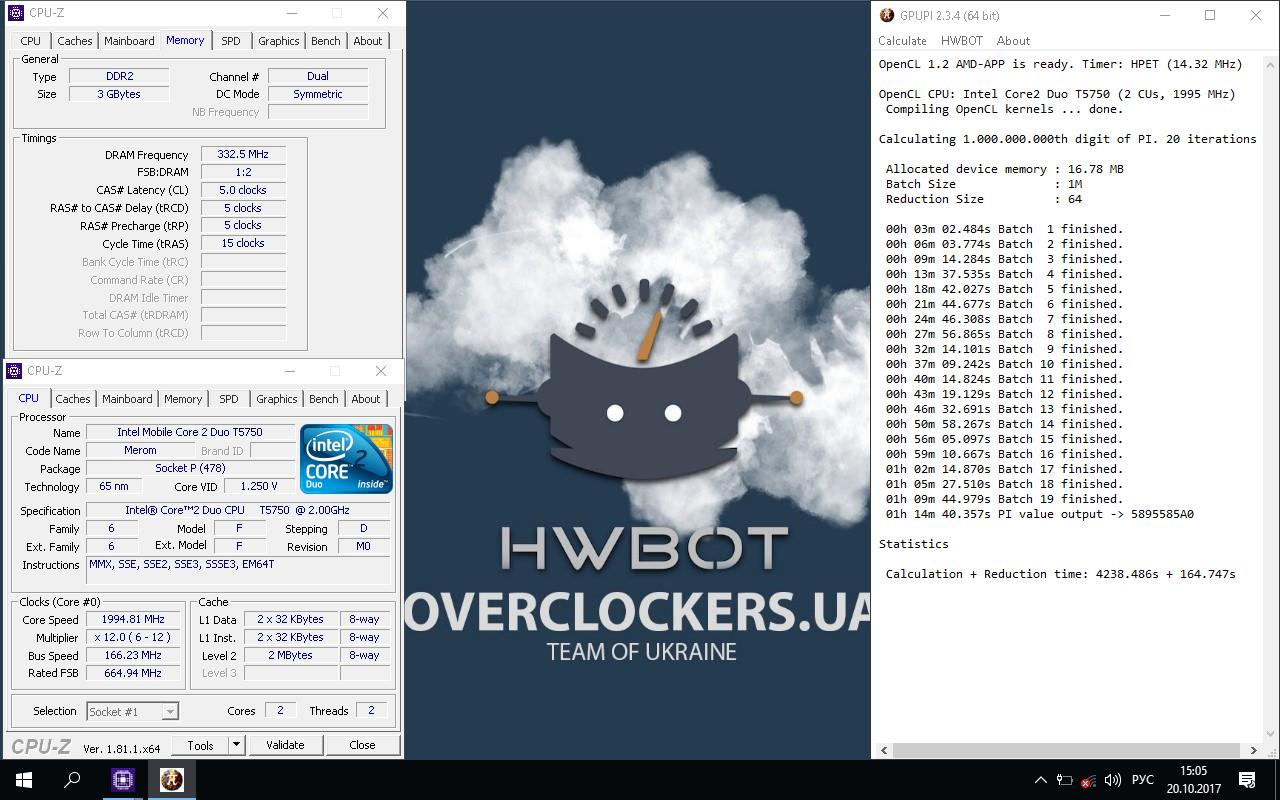Open GPUPI HWBOT menu
The image size is (1280, 800).
(962, 41)
